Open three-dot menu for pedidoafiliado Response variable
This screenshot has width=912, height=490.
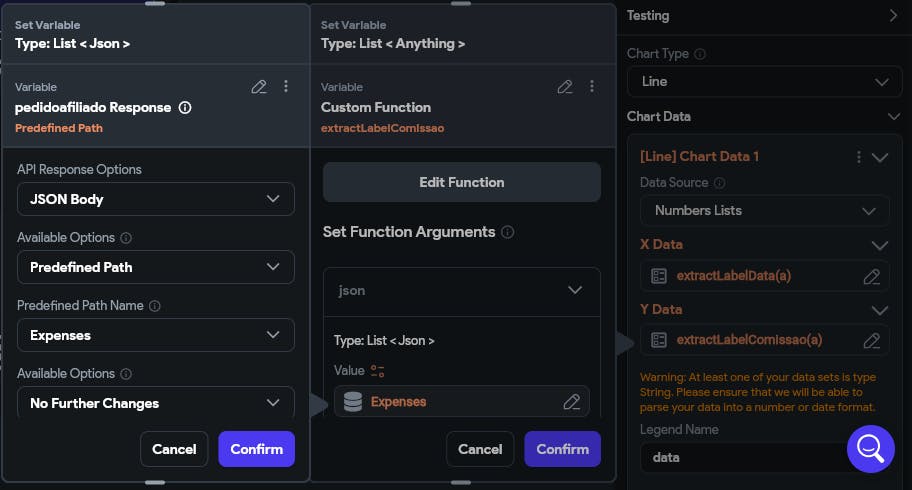[286, 87]
